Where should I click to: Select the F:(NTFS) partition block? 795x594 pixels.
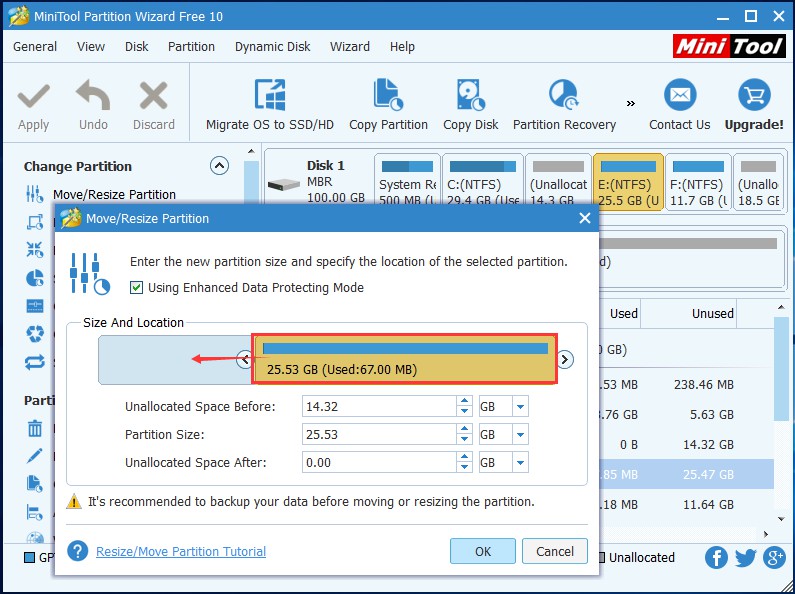tap(698, 180)
